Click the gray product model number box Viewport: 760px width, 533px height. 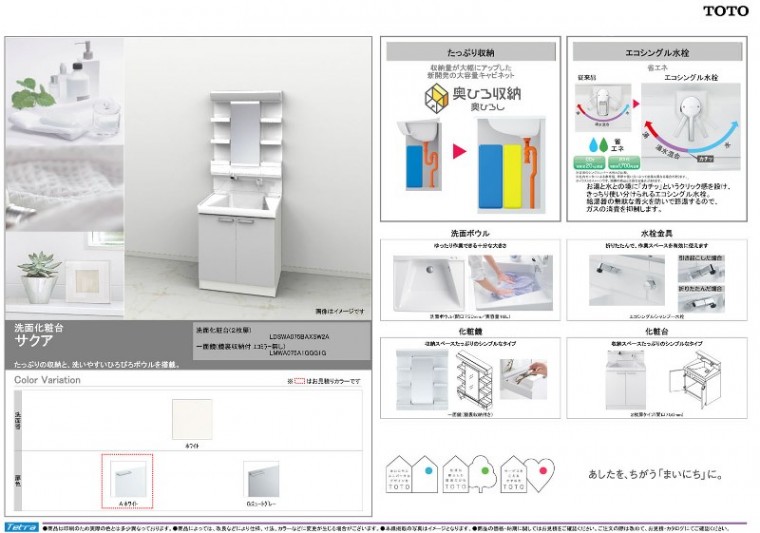coord(282,342)
